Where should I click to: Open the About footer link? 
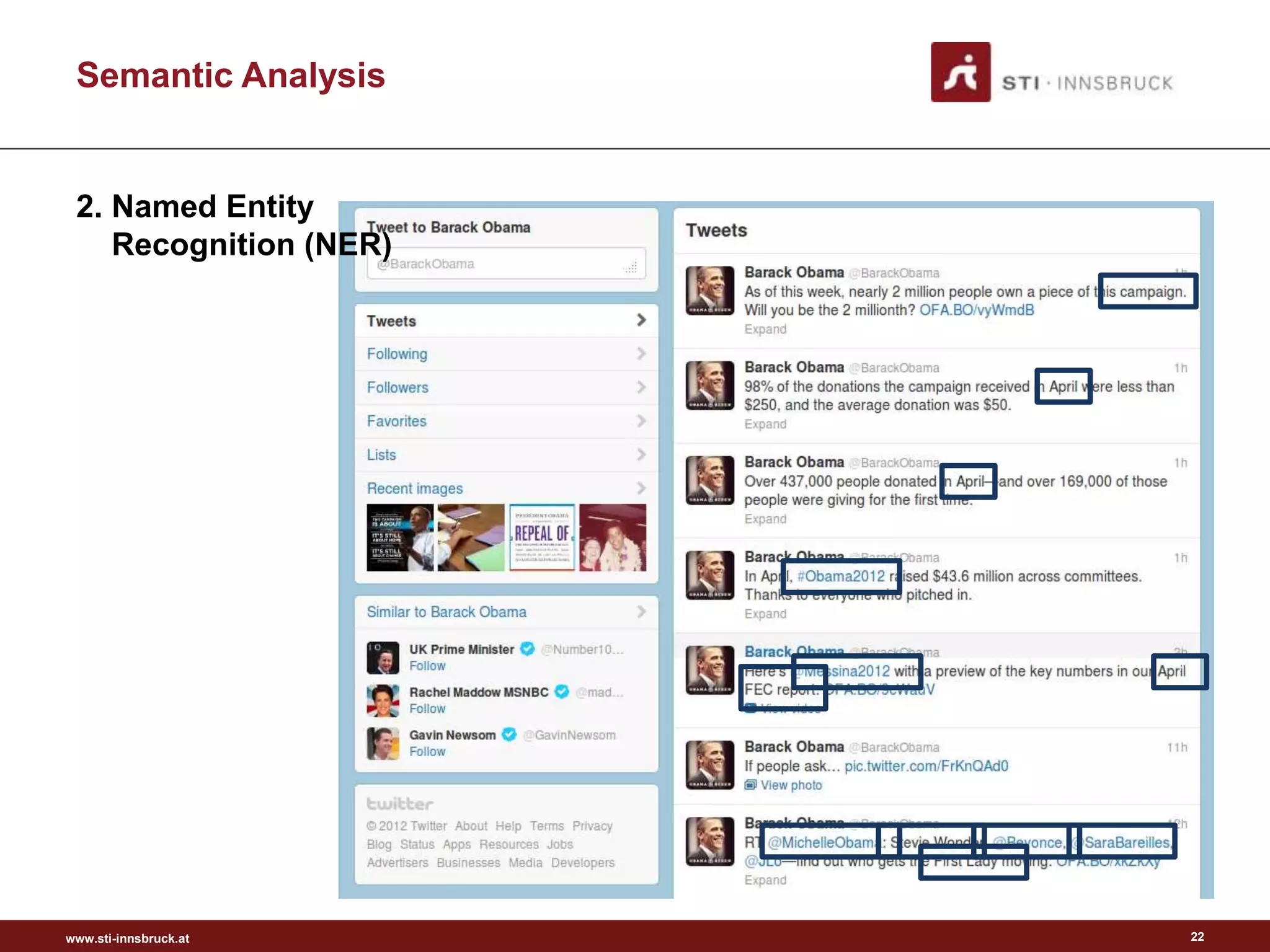pos(471,826)
